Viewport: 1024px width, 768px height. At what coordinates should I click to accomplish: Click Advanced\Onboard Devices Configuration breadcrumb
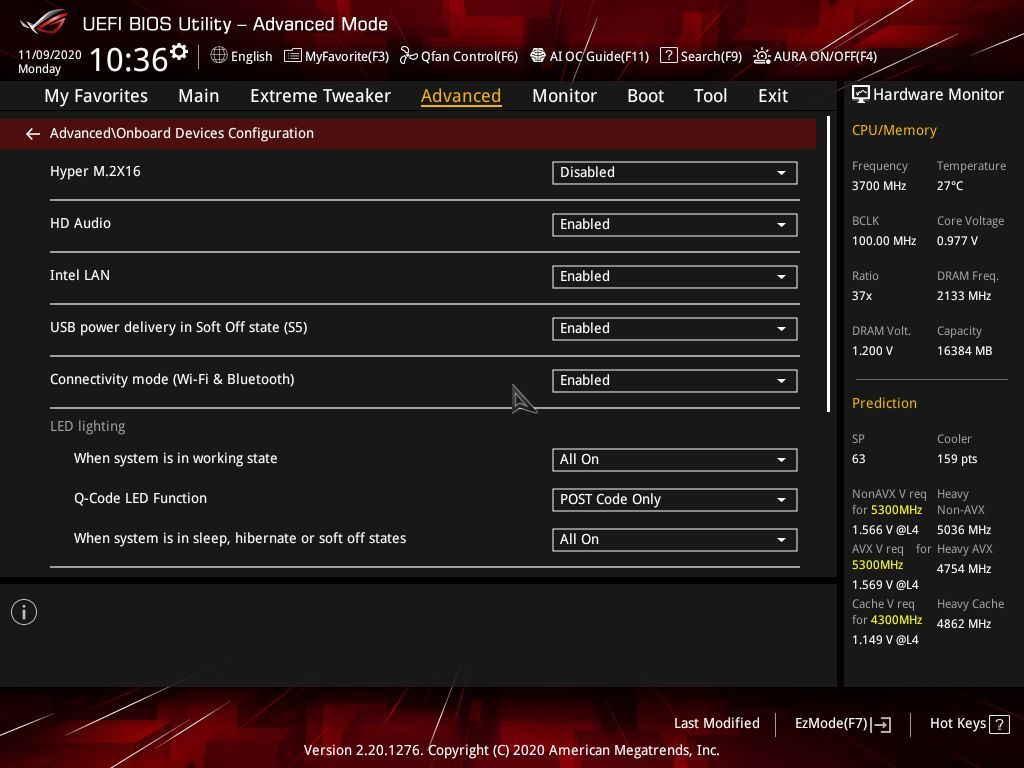[182, 133]
